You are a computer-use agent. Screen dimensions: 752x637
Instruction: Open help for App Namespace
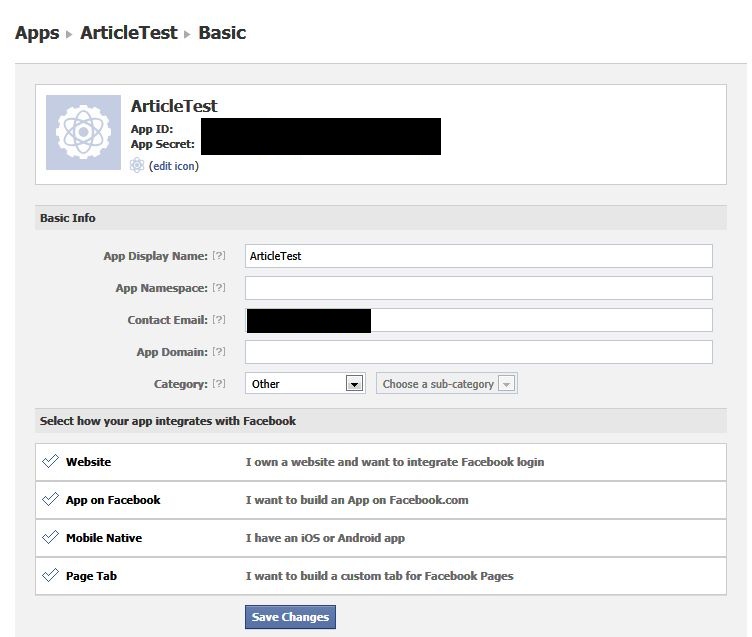(x=219, y=288)
